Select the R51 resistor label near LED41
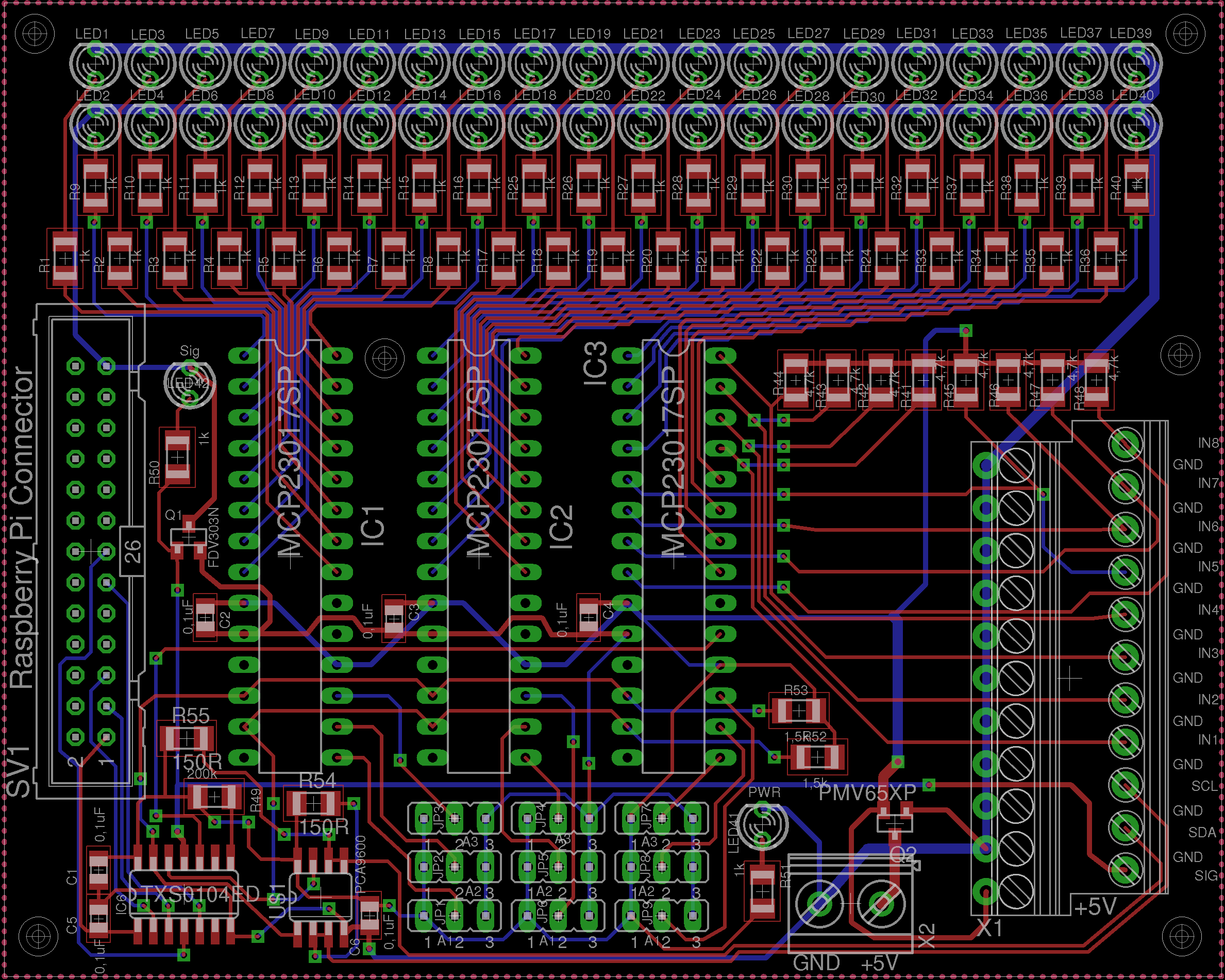Viewport: 1225px width, 980px height. [x=785, y=876]
